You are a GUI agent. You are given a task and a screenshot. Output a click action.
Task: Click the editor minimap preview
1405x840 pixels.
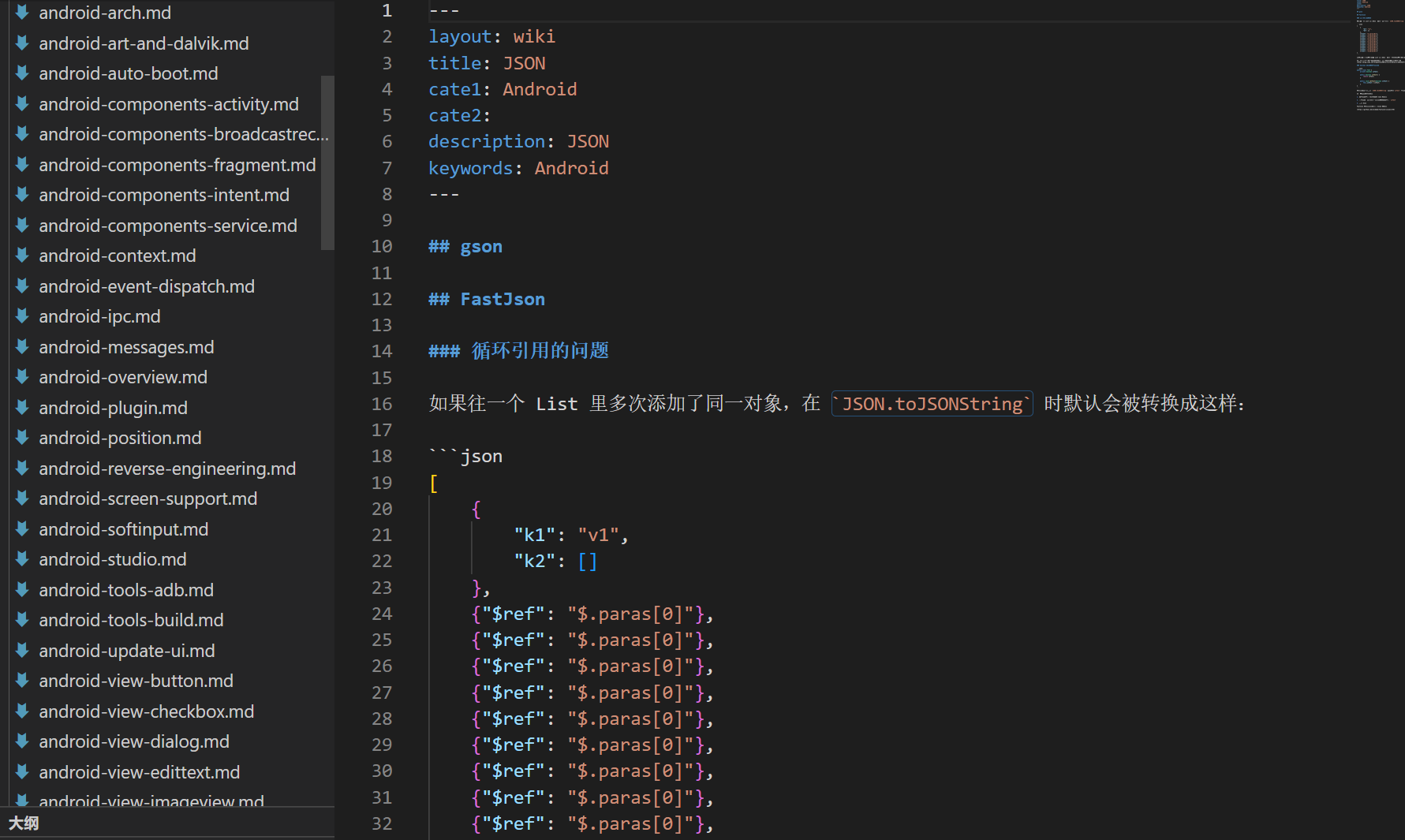tap(1379, 55)
